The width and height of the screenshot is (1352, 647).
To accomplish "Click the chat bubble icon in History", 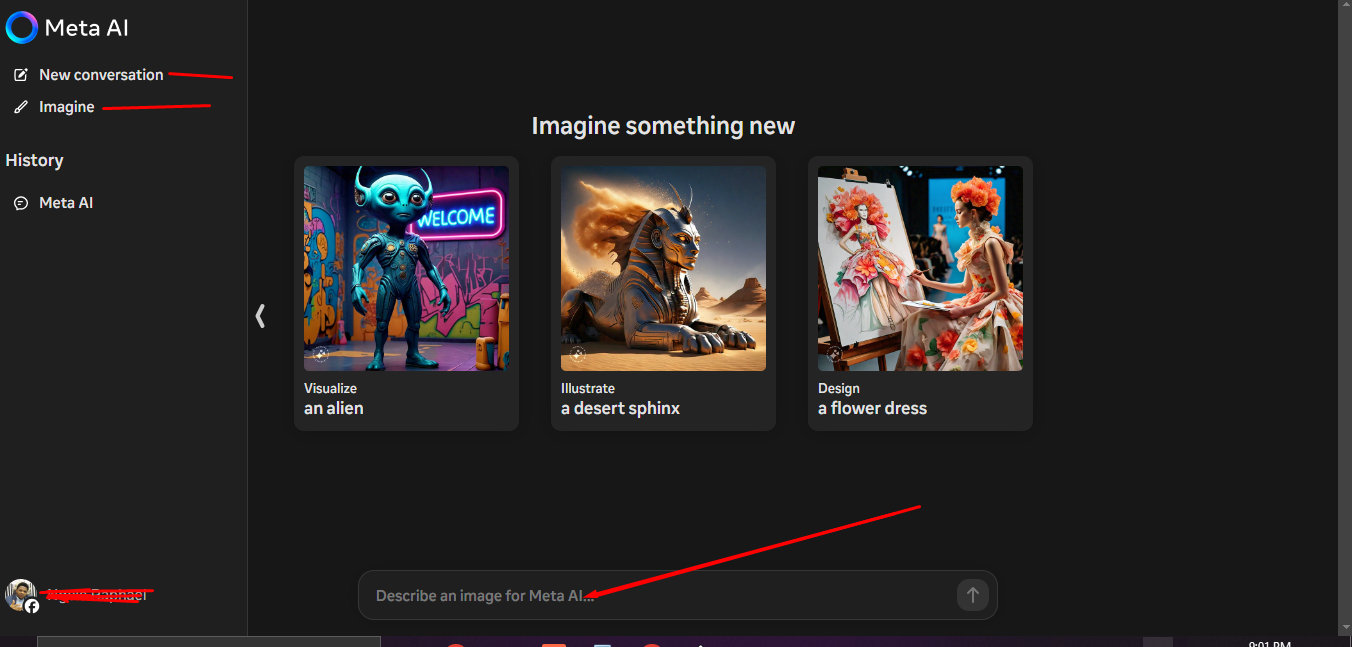I will pos(21,203).
